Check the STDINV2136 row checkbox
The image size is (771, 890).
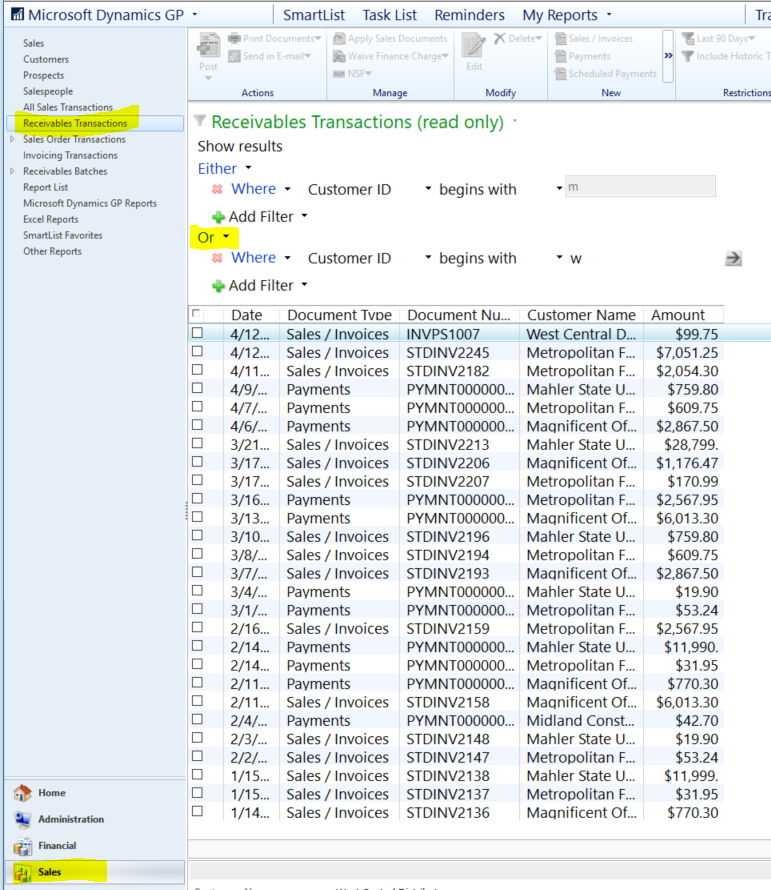coord(197,811)
